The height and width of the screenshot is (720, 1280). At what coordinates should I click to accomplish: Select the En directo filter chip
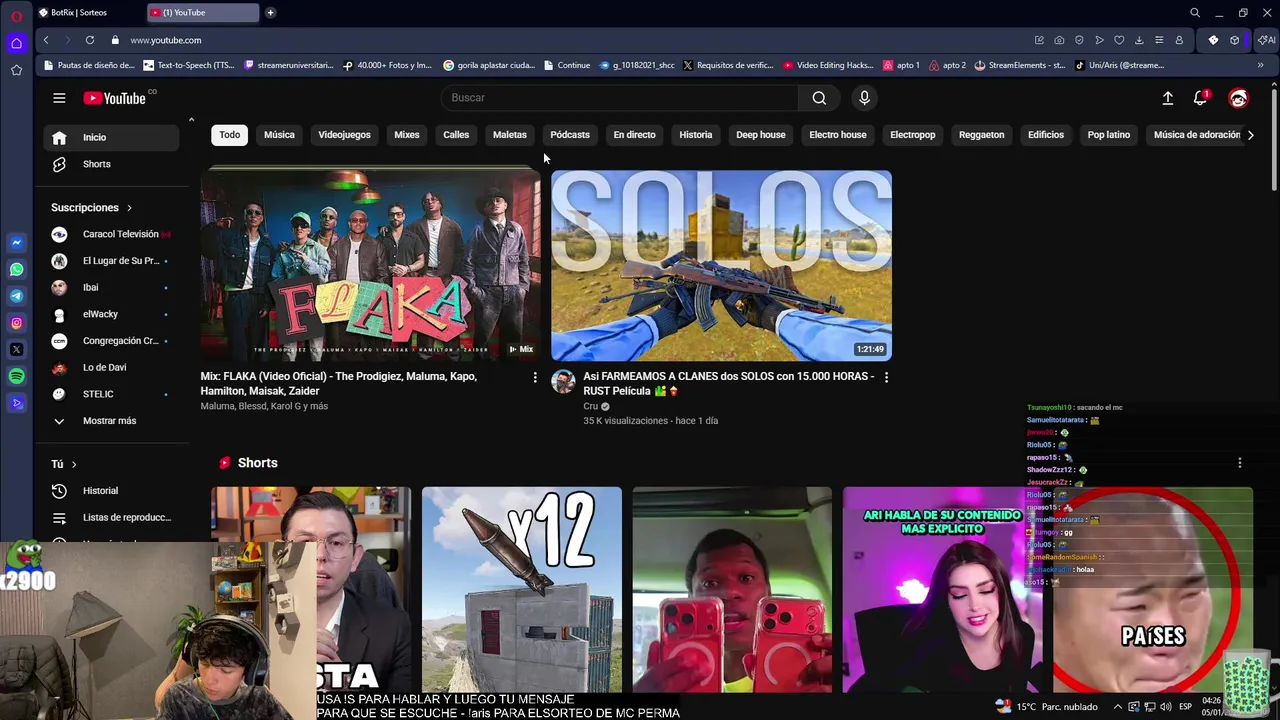click(x=634, y=135)
